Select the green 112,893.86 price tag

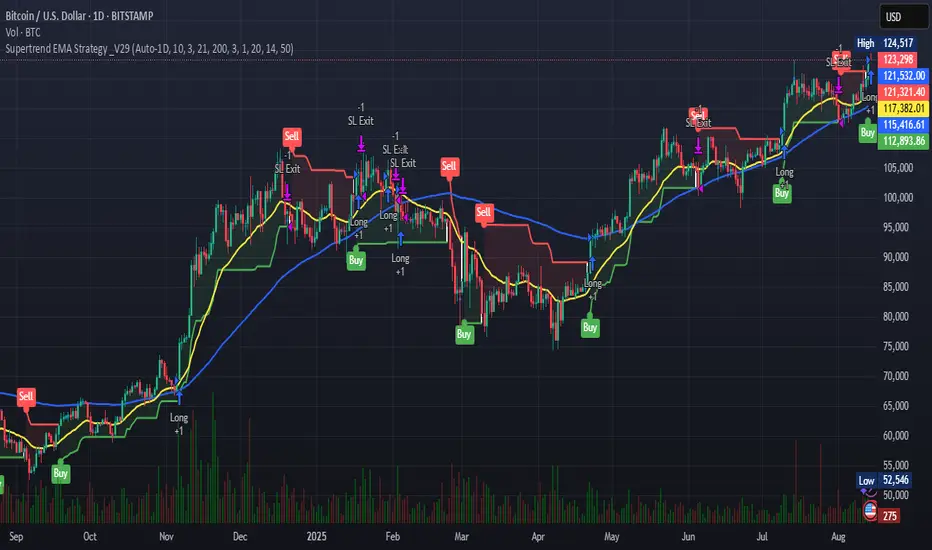point(903,141)
